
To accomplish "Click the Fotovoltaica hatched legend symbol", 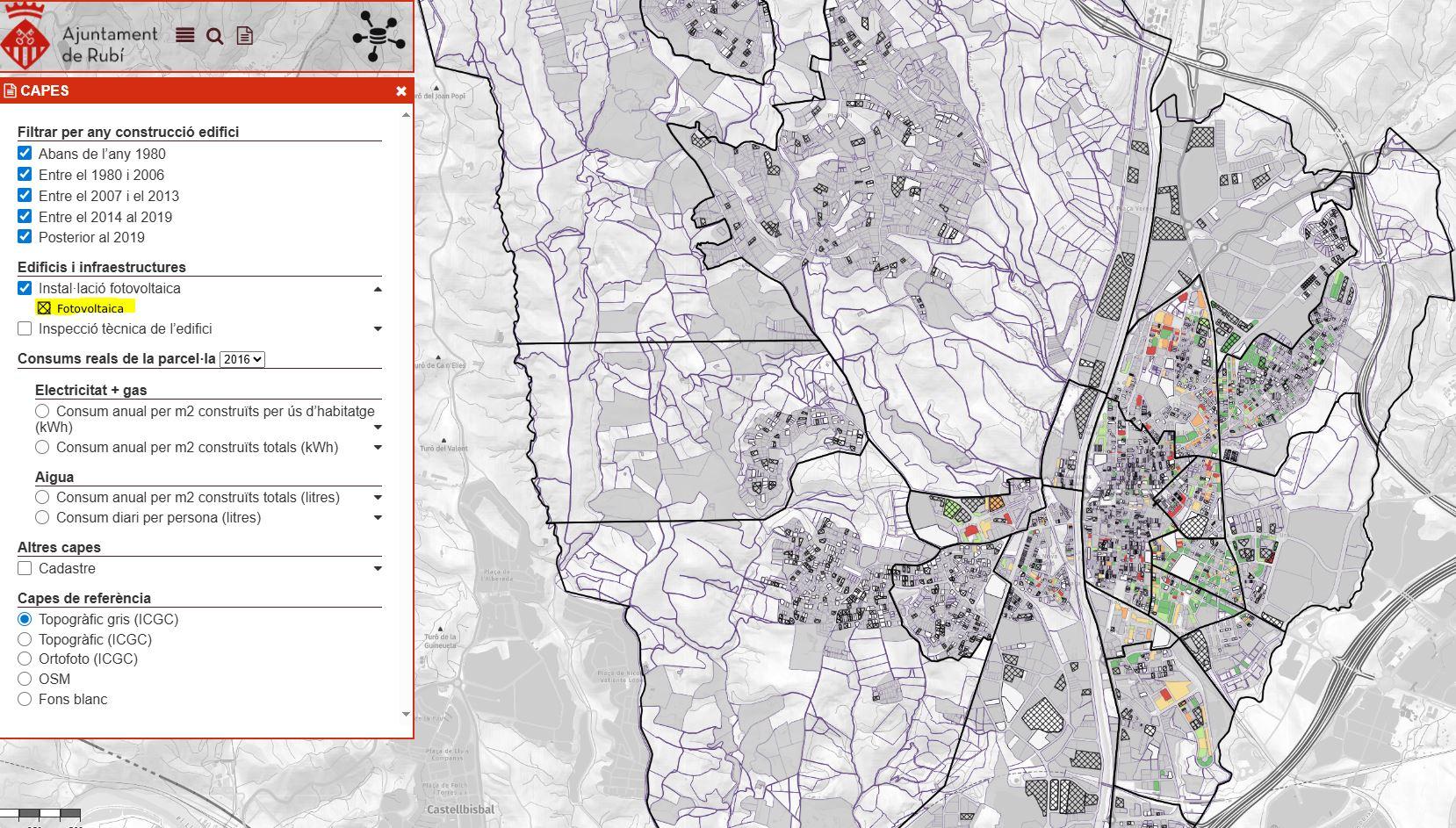I will [44, 308].
